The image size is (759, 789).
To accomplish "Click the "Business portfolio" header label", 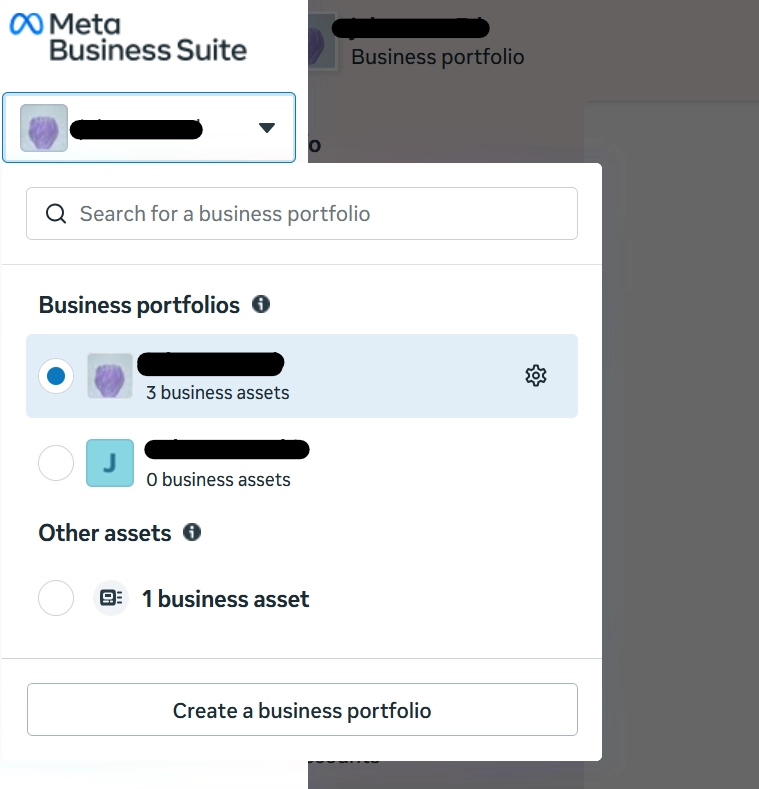I will point(437,57).
